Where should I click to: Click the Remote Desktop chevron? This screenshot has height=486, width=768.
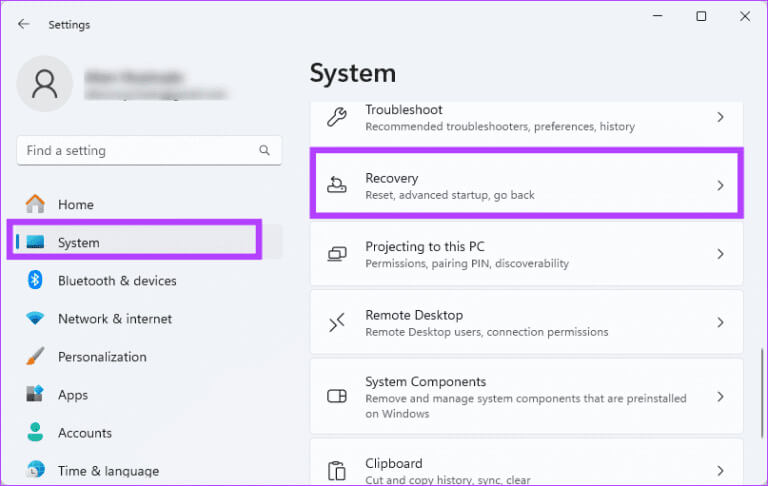[720, 322]
